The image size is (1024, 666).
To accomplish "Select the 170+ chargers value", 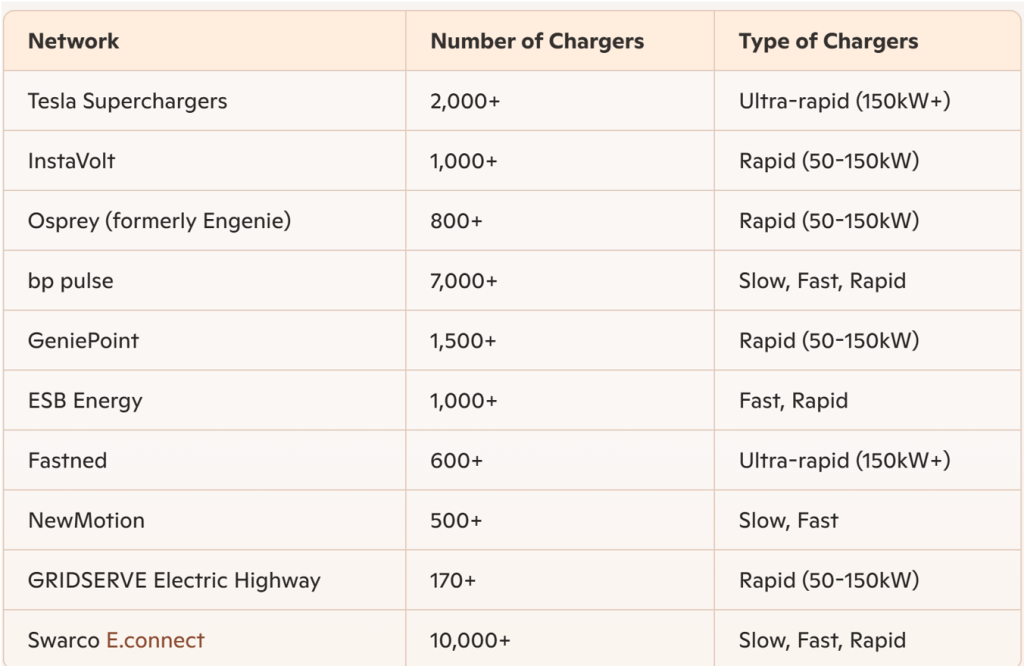I will tap(453, 580).
